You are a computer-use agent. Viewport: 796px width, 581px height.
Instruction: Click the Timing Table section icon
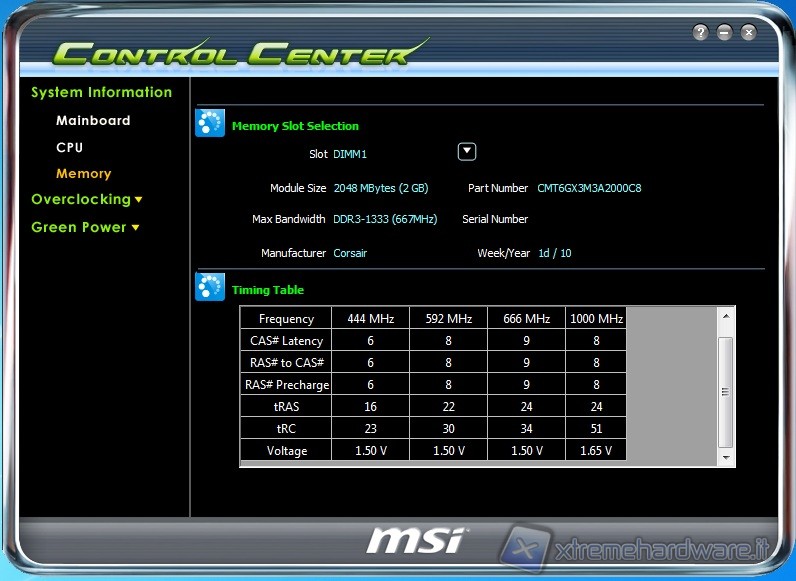coord(210,287)
